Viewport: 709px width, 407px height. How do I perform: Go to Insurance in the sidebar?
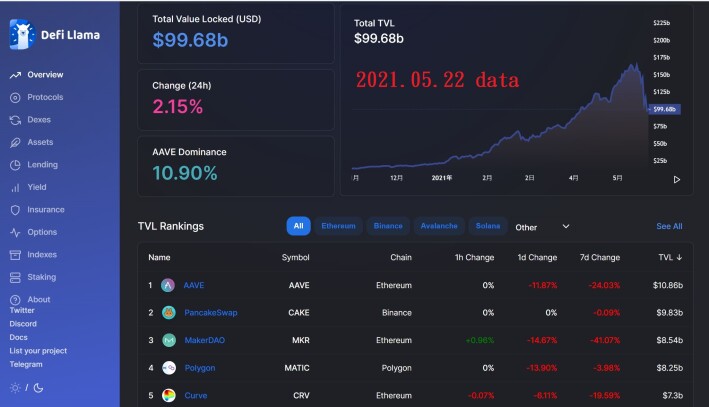(46, 210)
